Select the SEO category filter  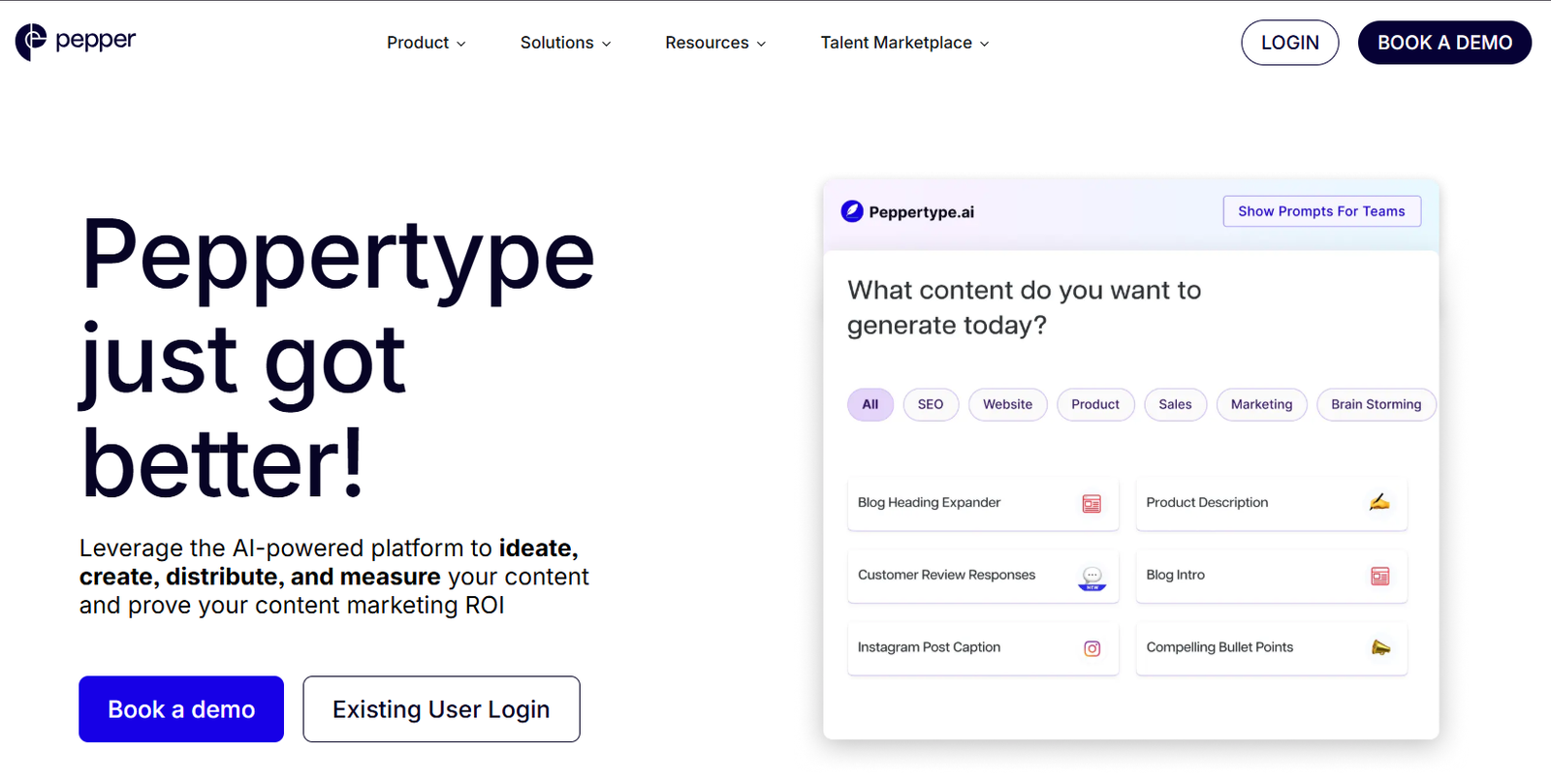tap(930, 404)
